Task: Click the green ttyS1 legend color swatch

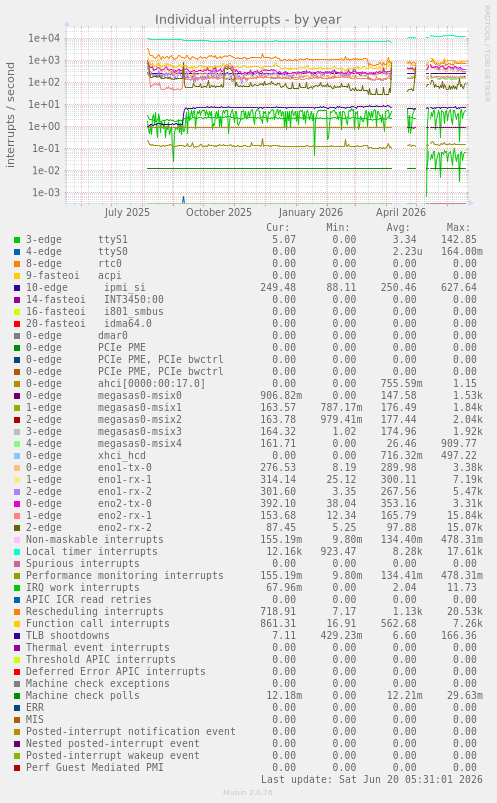Action: [17, 240]
